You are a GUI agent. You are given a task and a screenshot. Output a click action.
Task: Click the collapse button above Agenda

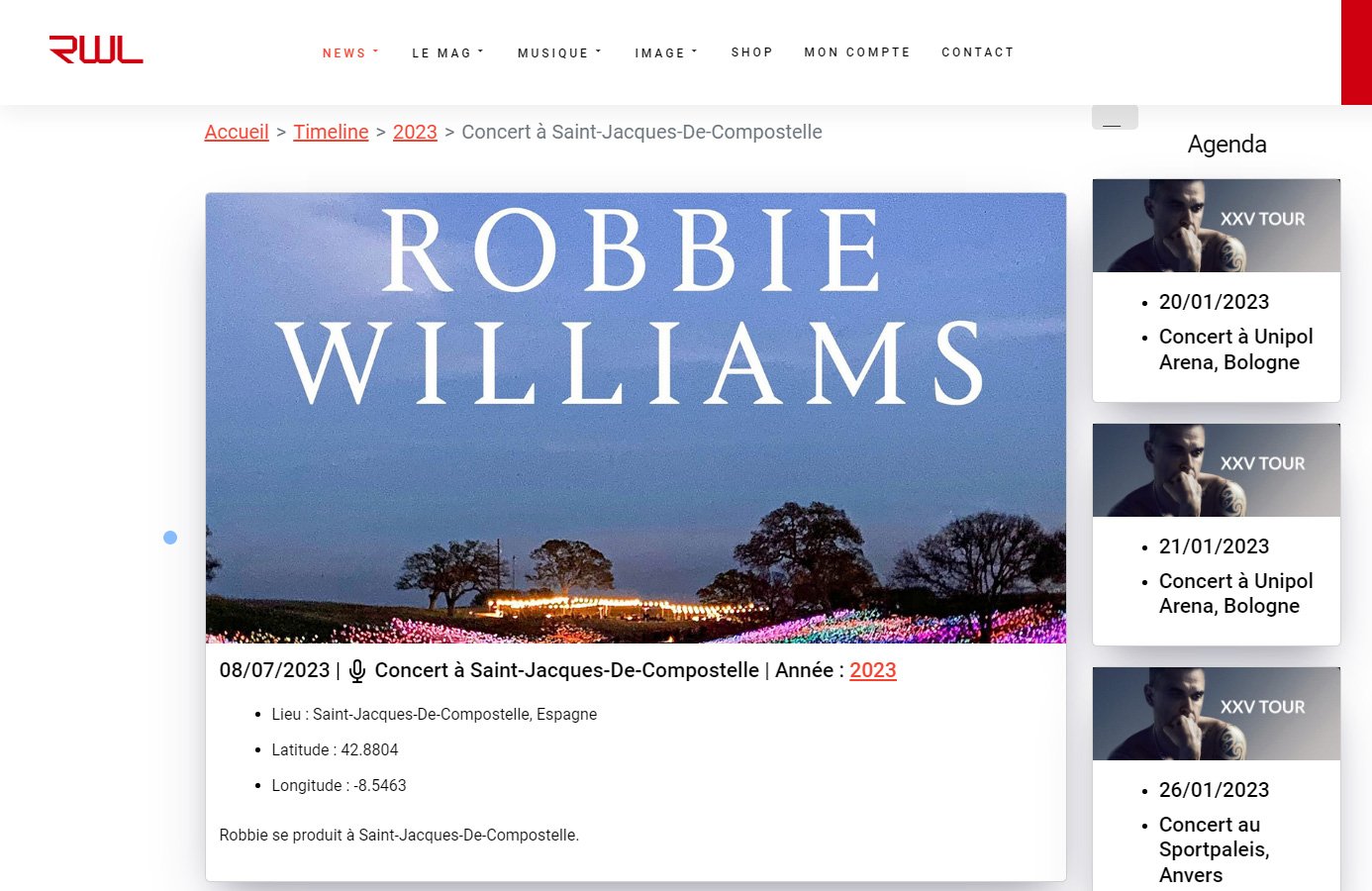(1115, 117)
